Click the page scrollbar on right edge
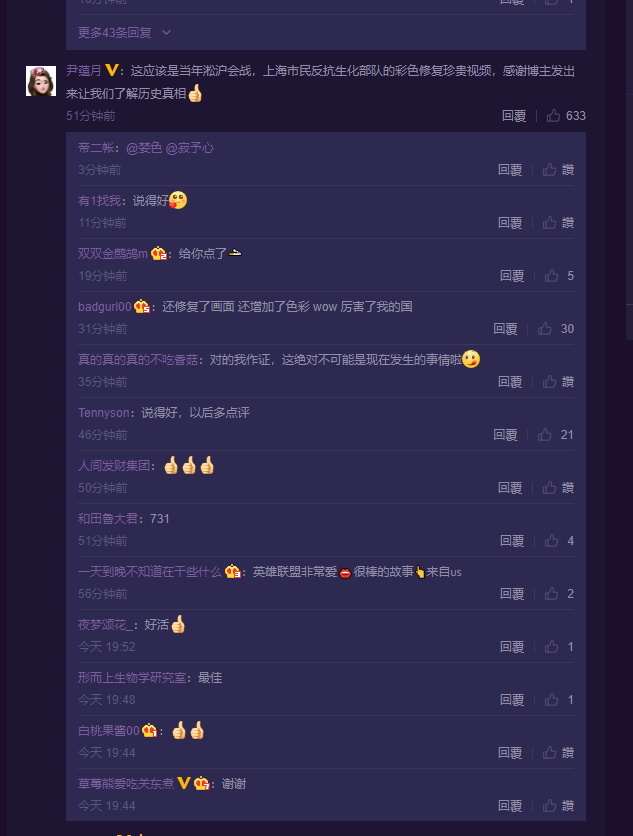The width and height of the screenshot is (633, 836). (x=629, y=213)
